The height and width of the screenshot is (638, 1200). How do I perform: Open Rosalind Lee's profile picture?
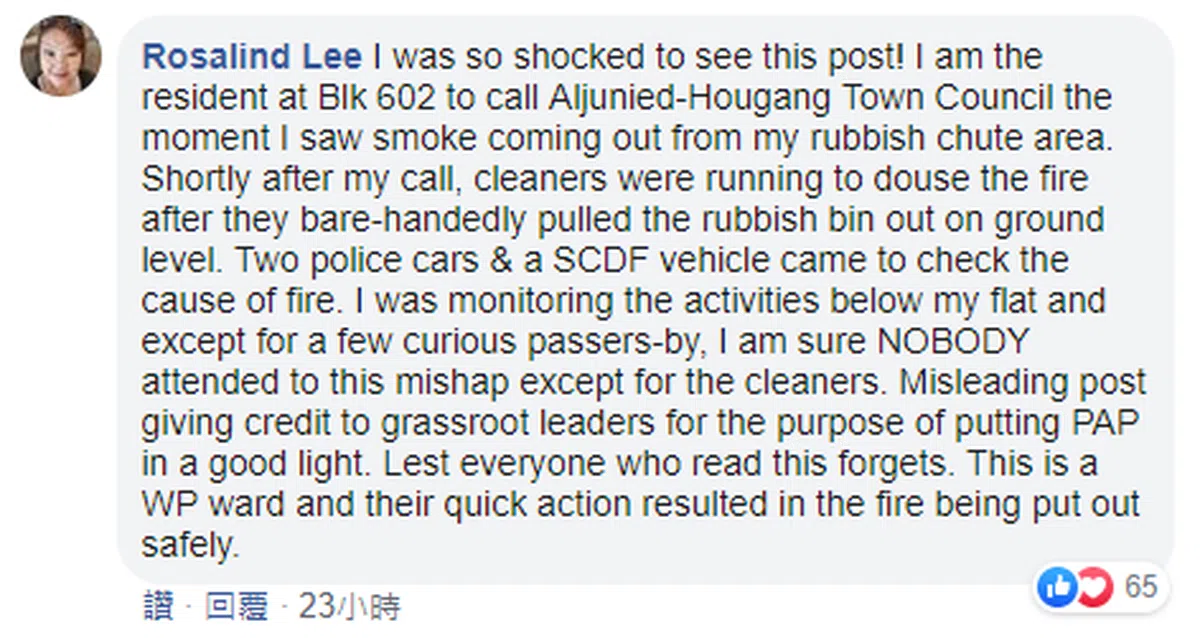(60, 56)
